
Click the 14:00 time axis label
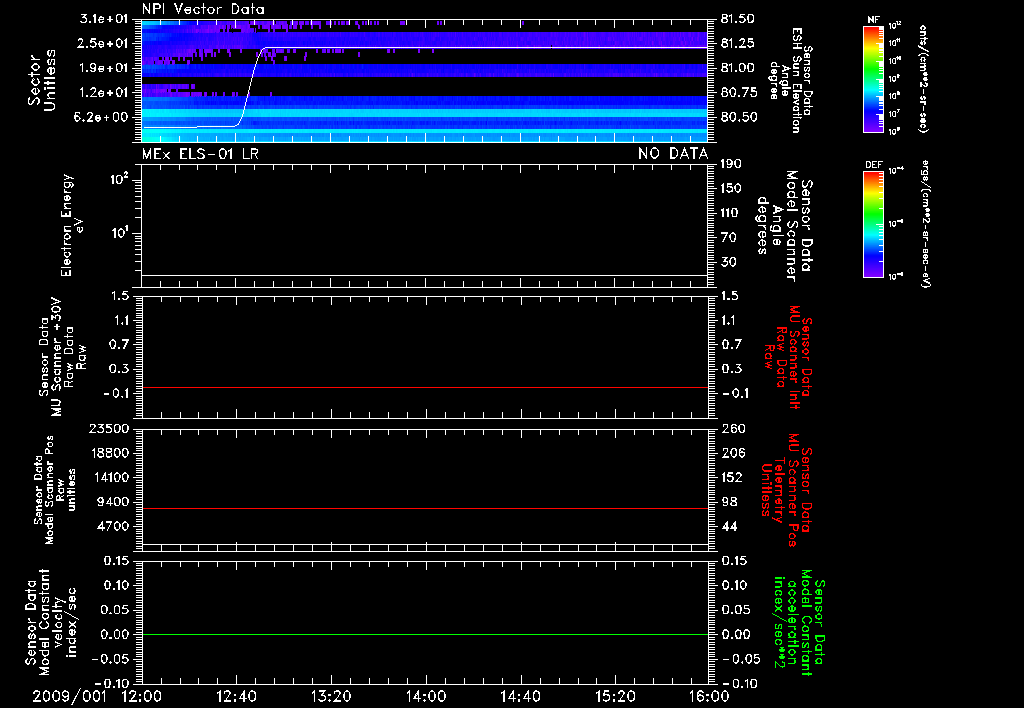(425, 696)
